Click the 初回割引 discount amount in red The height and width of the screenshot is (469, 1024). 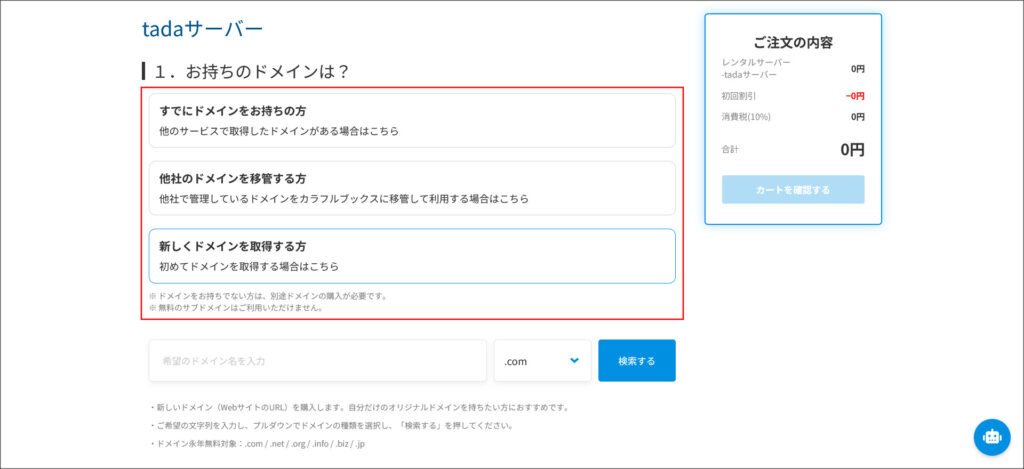[x=854, y=96]
